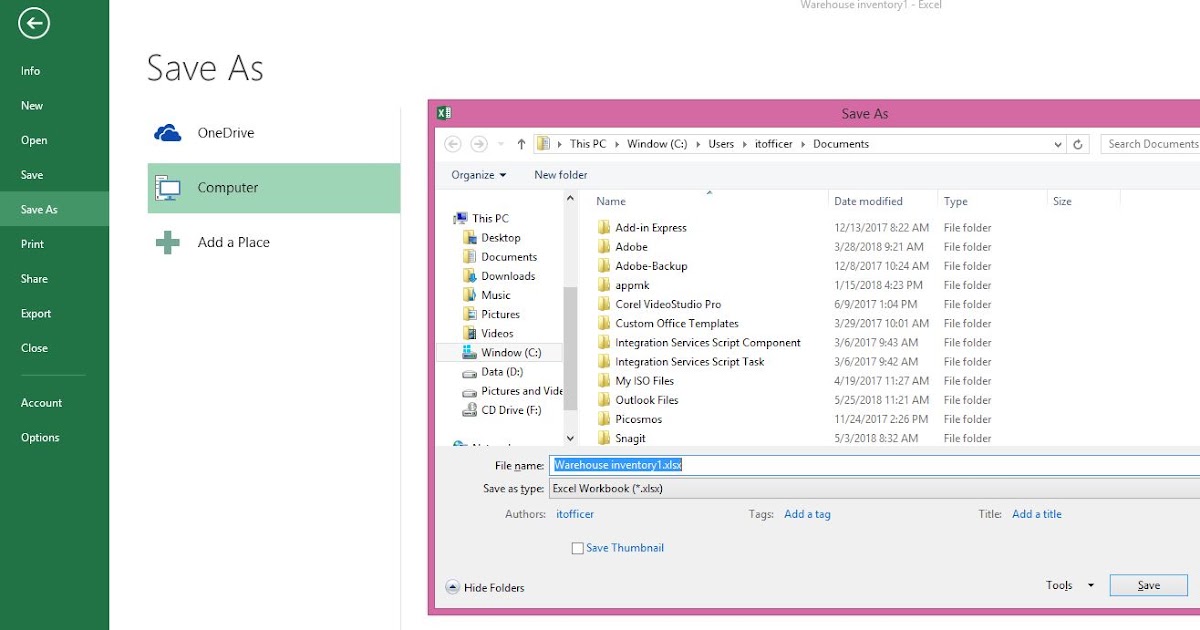Click the itofficer author name
Viewport: 1200px width, 630px height.
coord(575,514)
